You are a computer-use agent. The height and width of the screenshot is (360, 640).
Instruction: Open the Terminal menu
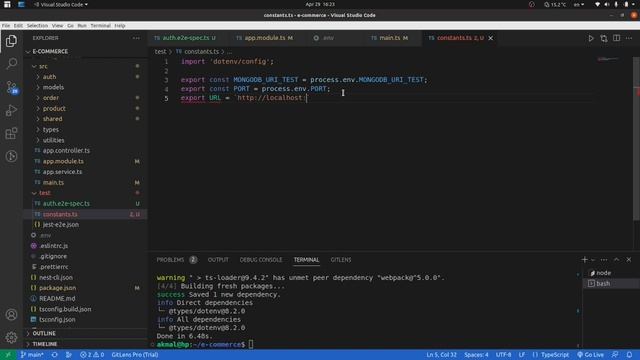(x=100, y=25)
